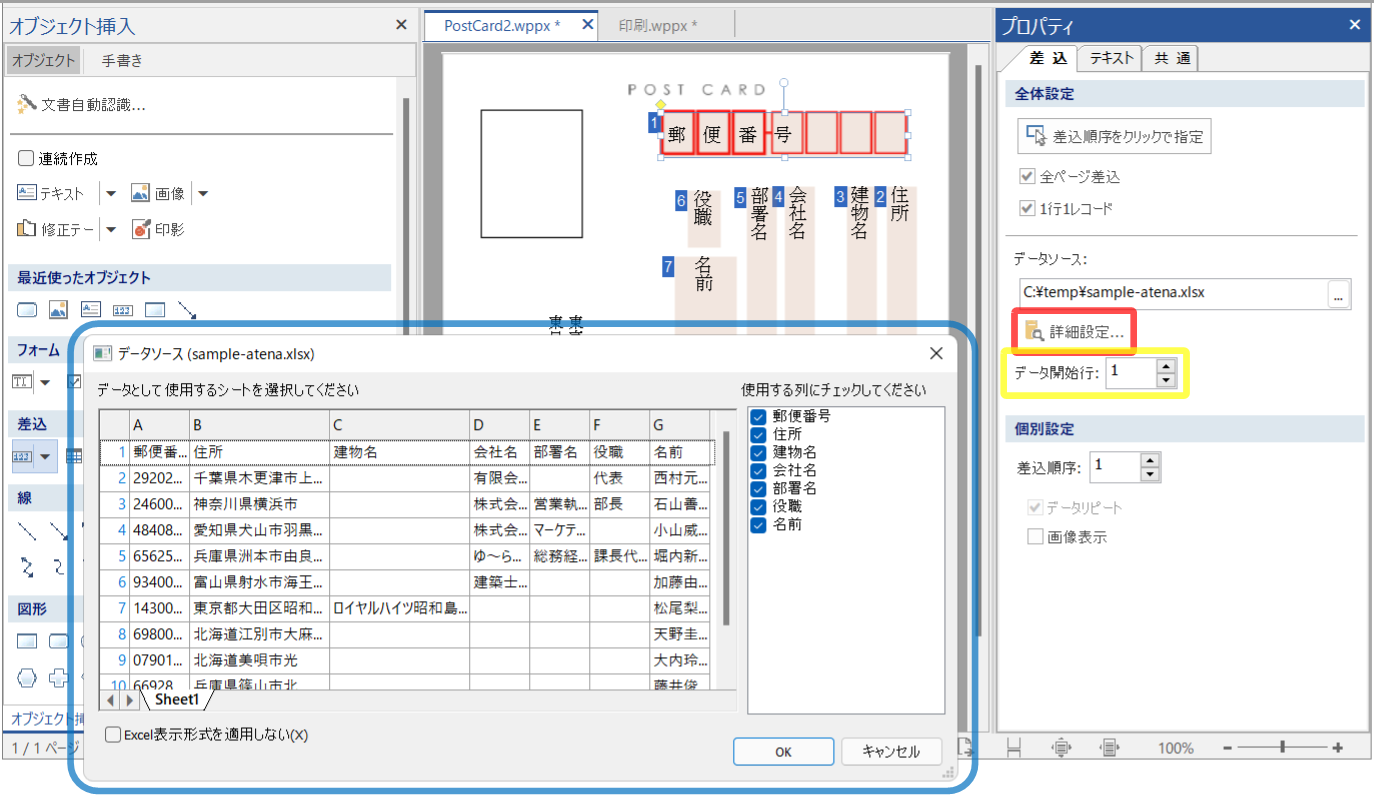
Task: Select the form text field tool
Action: pos(22,382)
